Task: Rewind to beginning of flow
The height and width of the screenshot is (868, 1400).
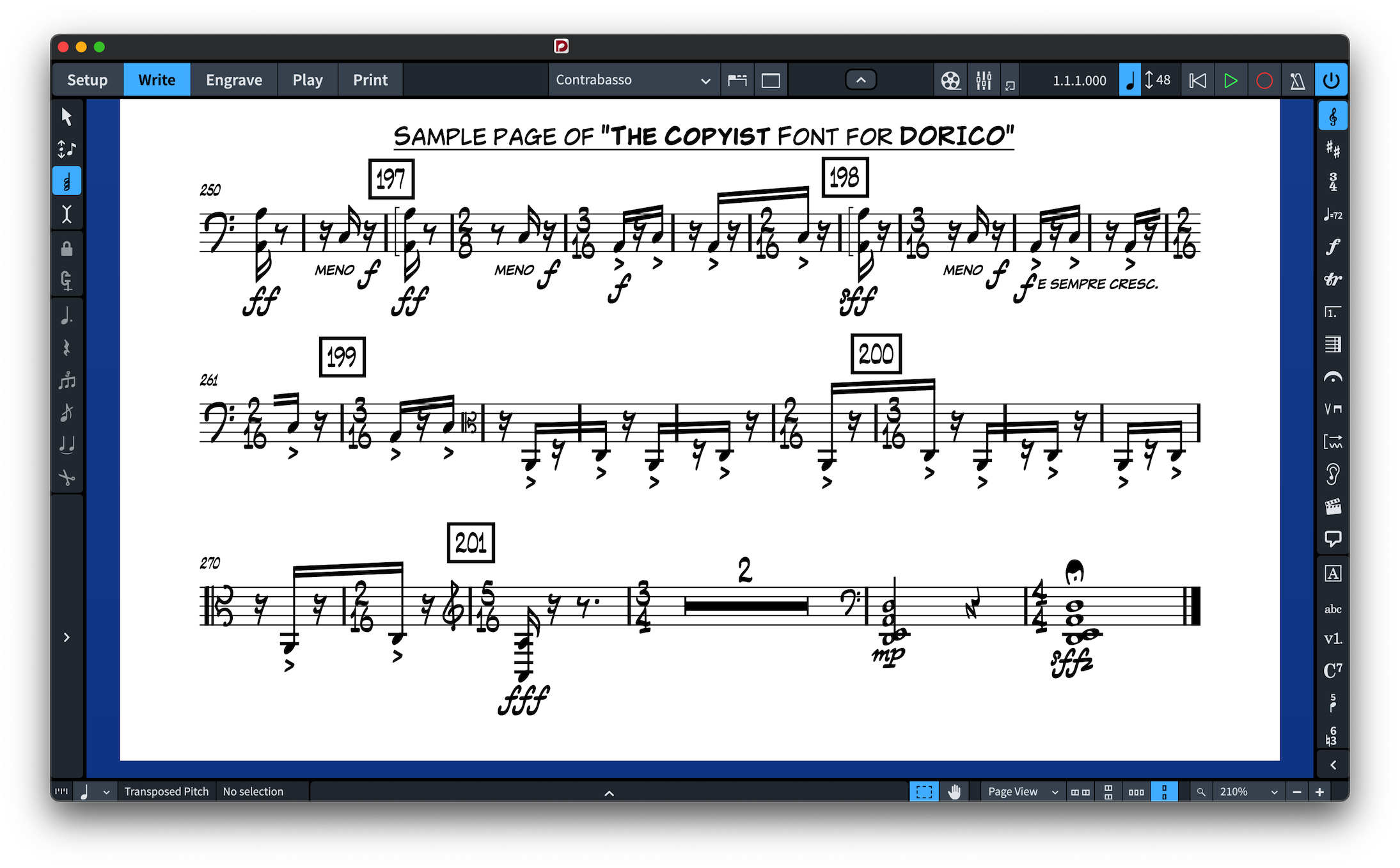Action: point(1197,81)
